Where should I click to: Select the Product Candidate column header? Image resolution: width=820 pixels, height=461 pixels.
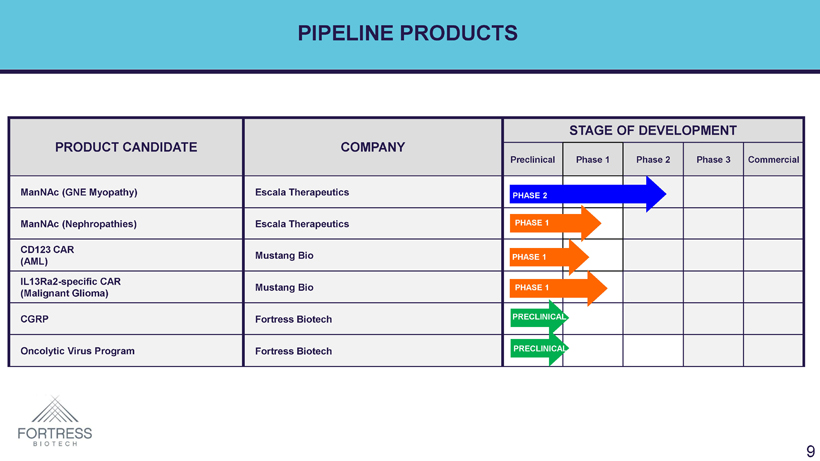126,147
